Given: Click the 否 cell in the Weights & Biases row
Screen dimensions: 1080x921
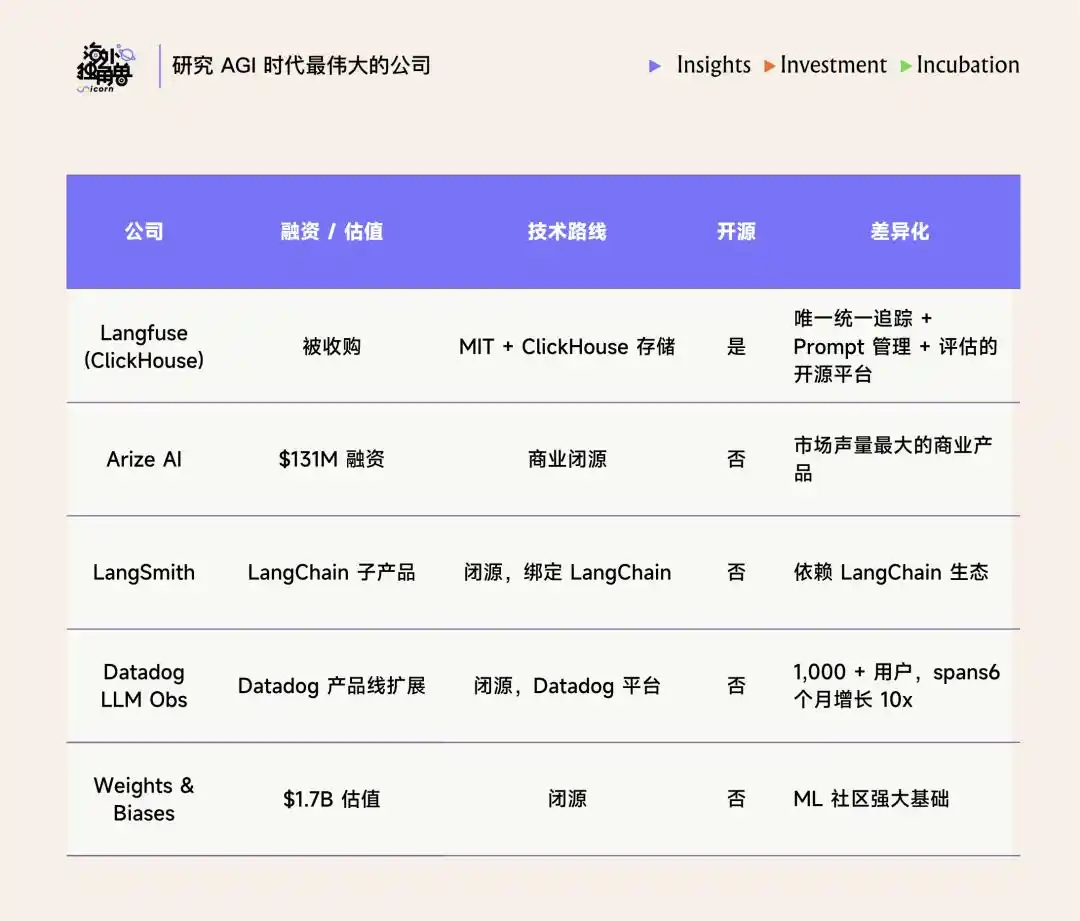Looking at the screenshot, I should click(736, 799).
